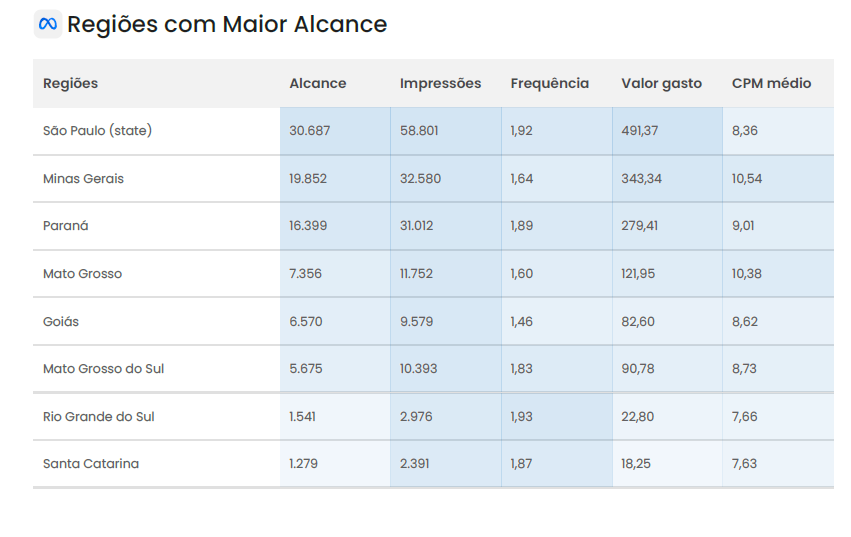The width and height of the screenshot is (851, 537).
Task: Select the Paraná region row
Action: coord(66,226)
